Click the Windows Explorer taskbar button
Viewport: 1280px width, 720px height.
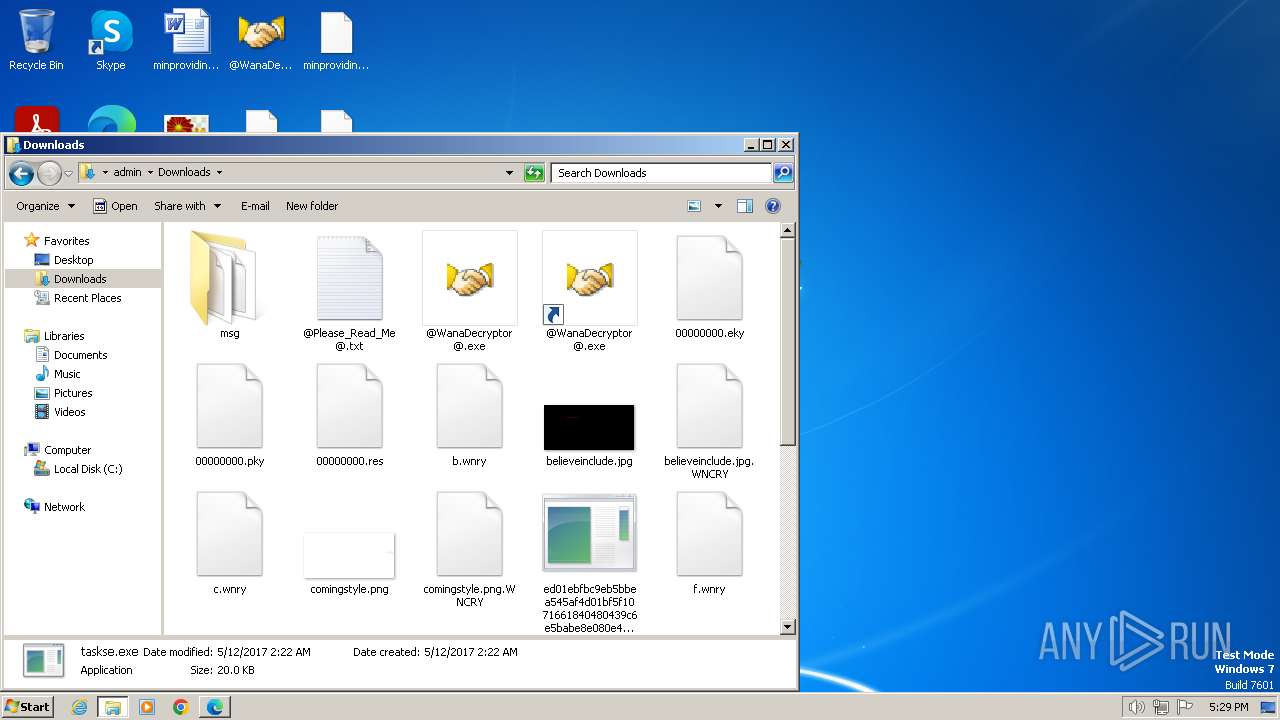click(113, 707)
